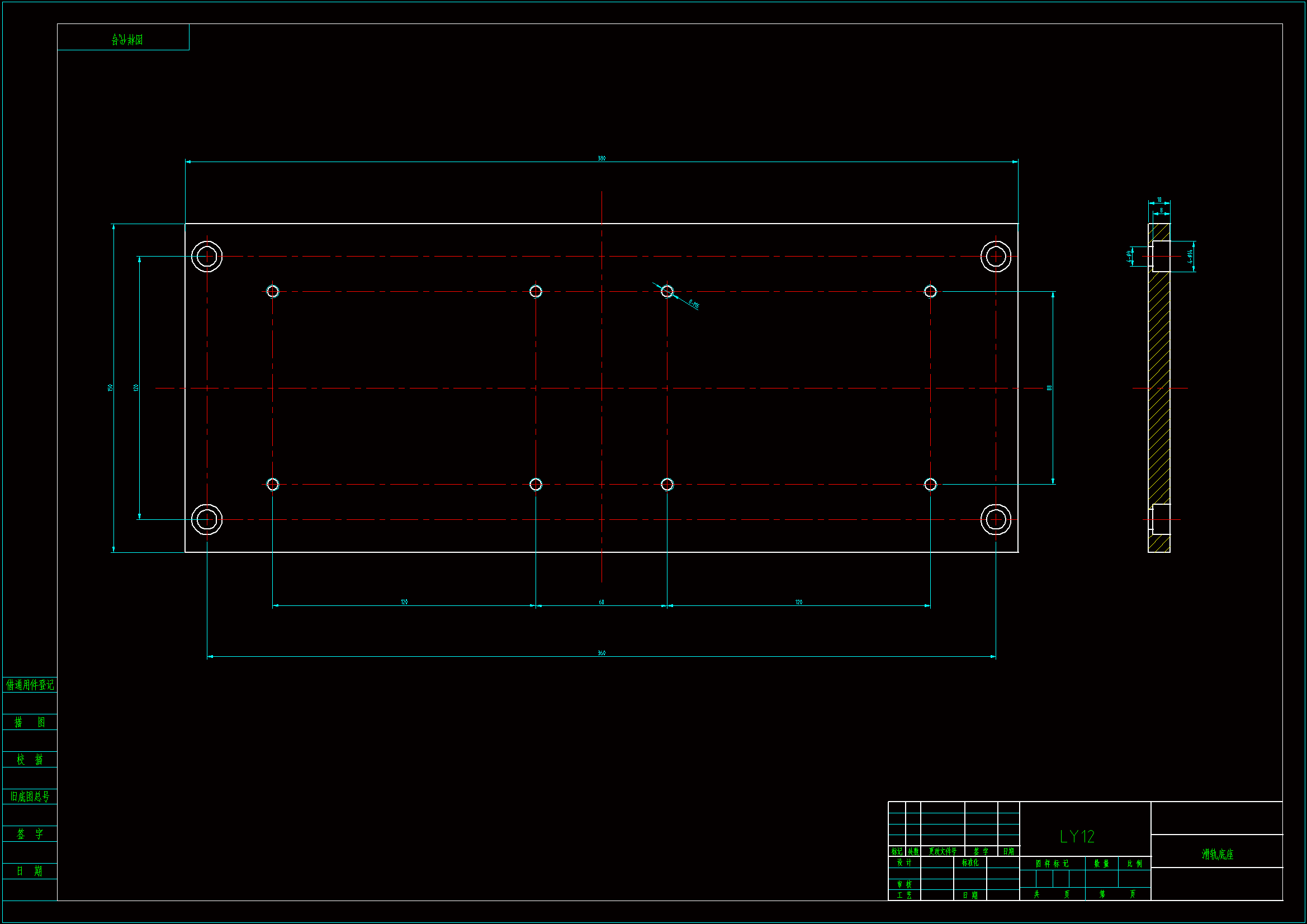The image size is (1307, 924).
Task: Select the 88 vertical dimension on right
Action: pos(1049,388)
